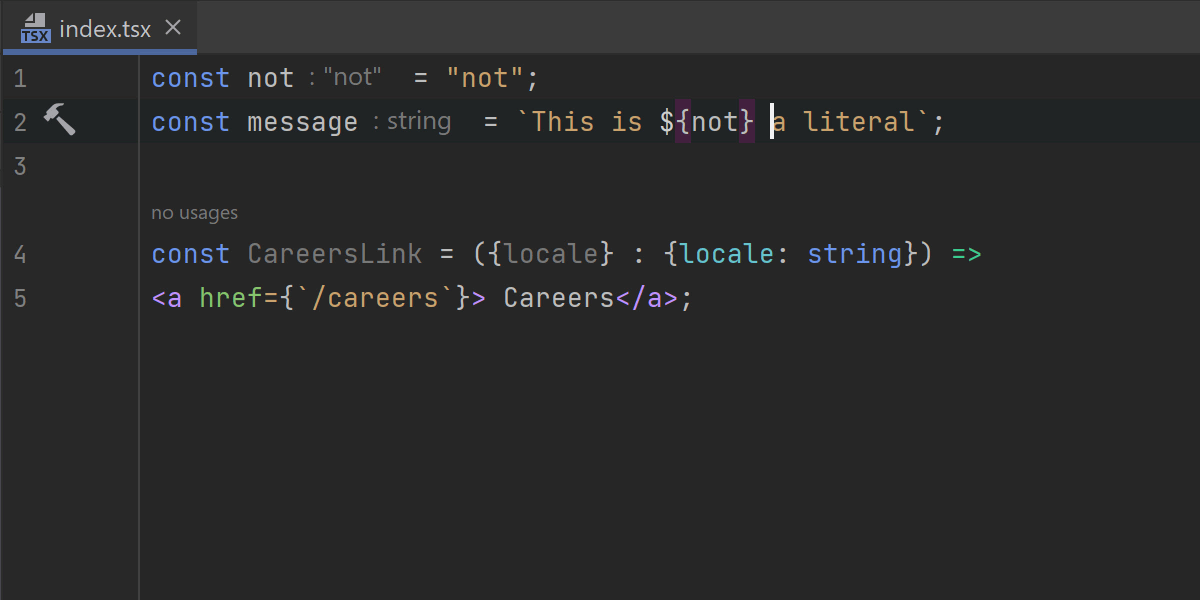Select the index.tsx editor tab
The width and height of the screenshot is (1200, 600).
click(x=105, y=28)
